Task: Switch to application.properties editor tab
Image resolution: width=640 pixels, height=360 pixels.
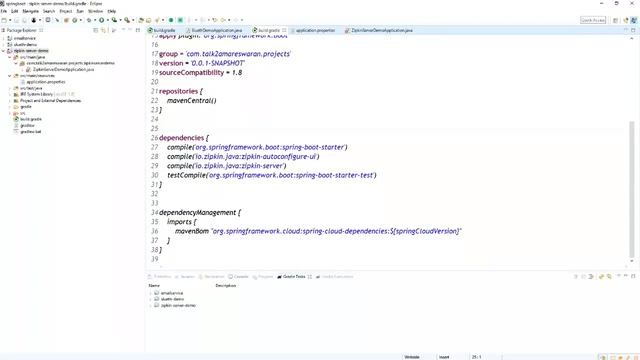Action: click(313, 30)
